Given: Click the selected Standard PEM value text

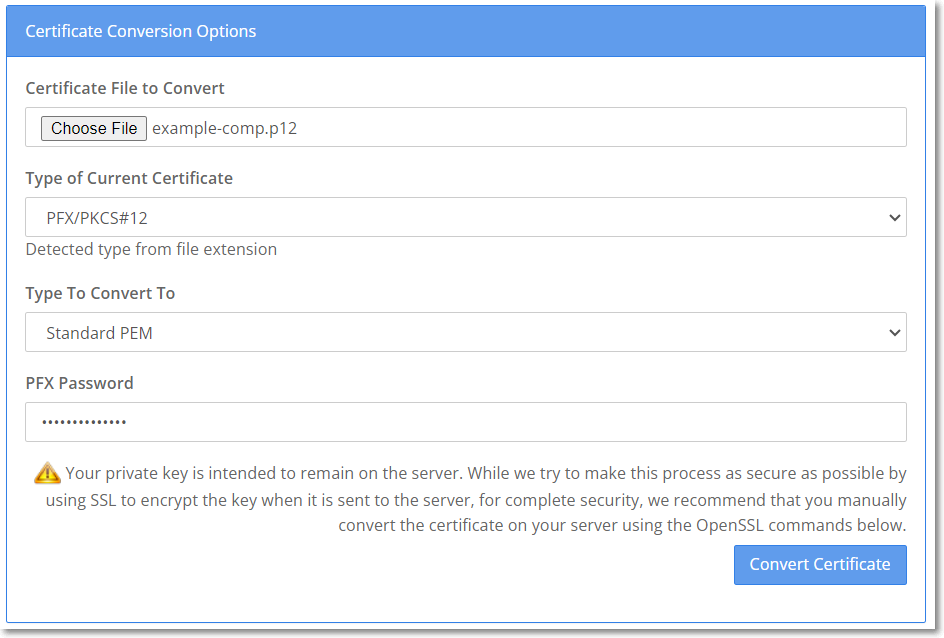Looking at the screenshot, I should pos(99,333).
